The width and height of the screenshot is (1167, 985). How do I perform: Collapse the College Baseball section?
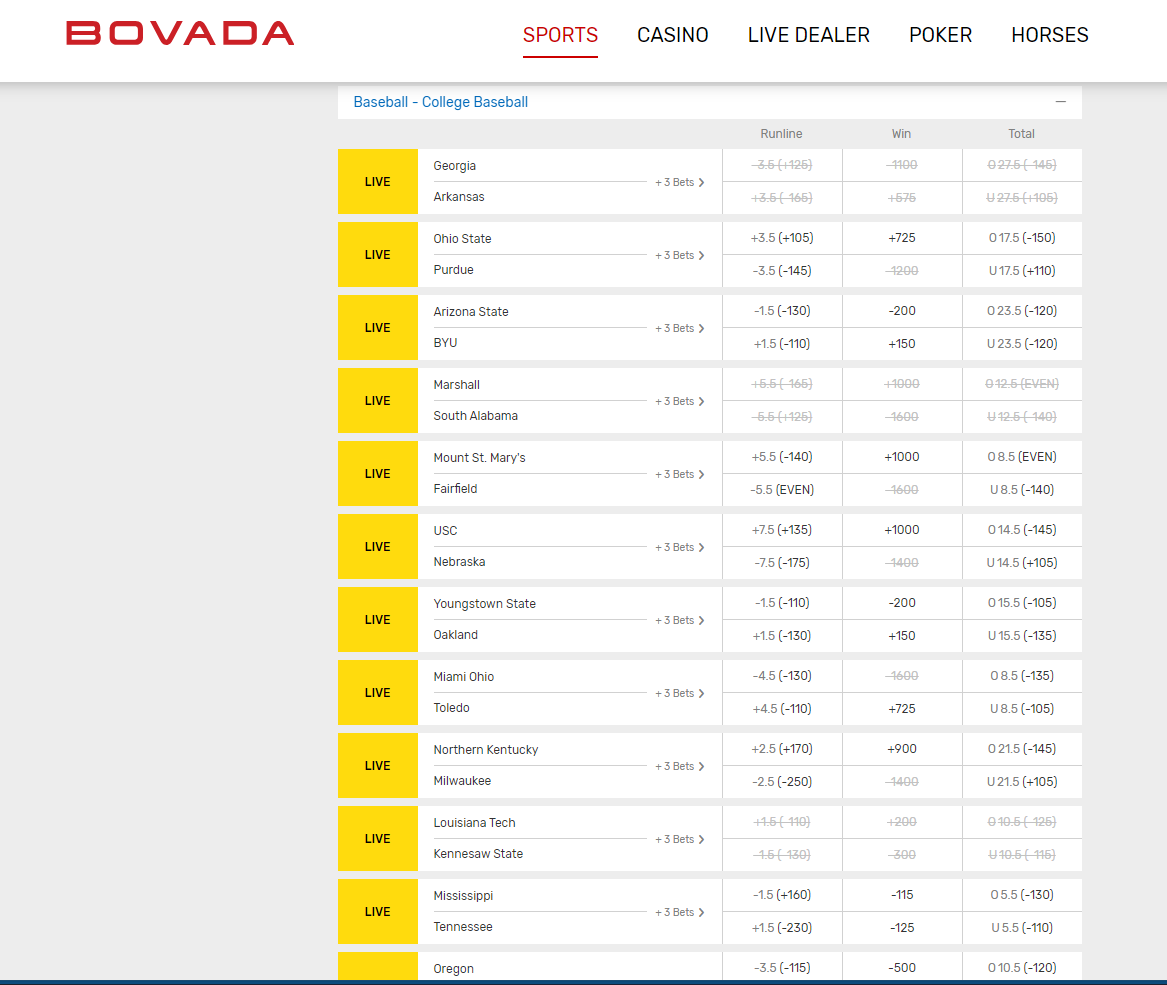click(x=1061, y=102)
